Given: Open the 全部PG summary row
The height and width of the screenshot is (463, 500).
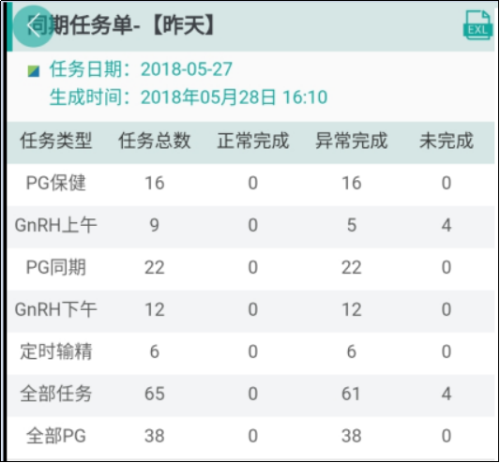Looking at the screenshot, I should [x=251, y=436].
